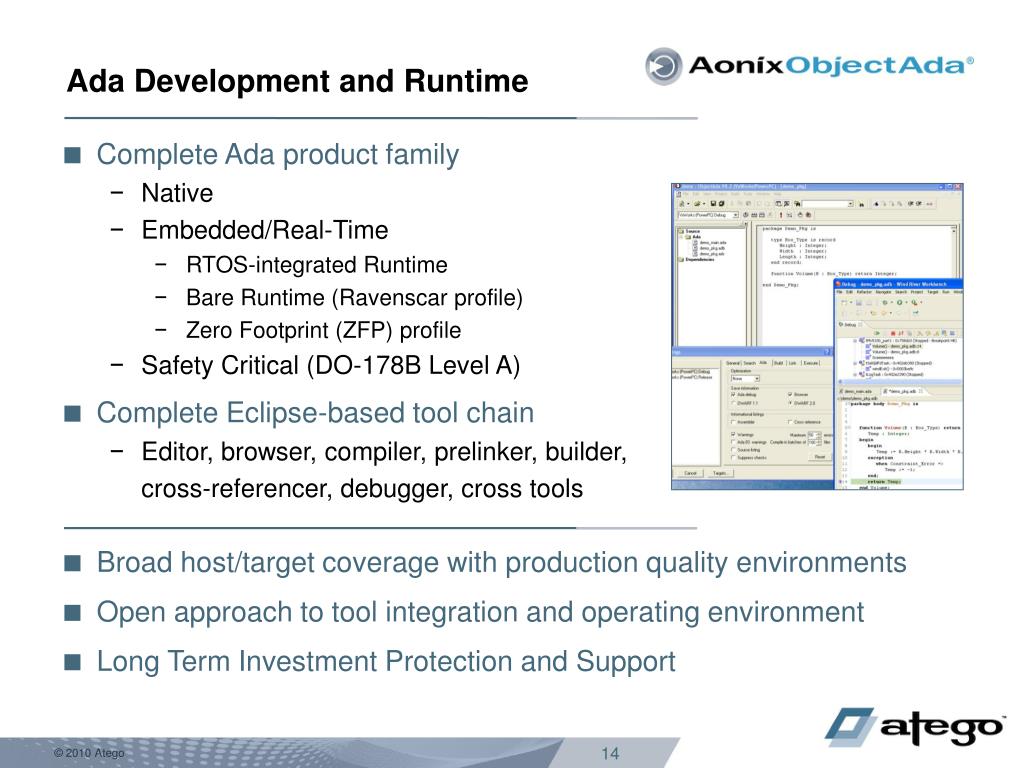Toggle 'Browser' checkbox in settings dialog
This screenshot has width=1024, height=768.
tap(790, 394)
